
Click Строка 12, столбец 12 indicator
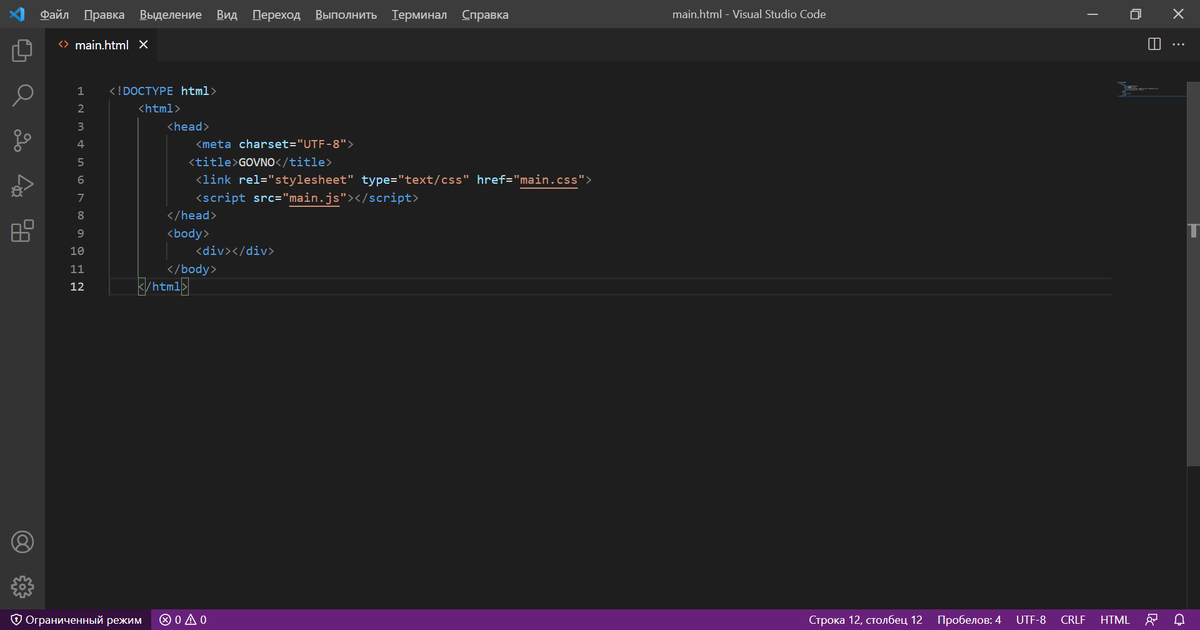865,620
